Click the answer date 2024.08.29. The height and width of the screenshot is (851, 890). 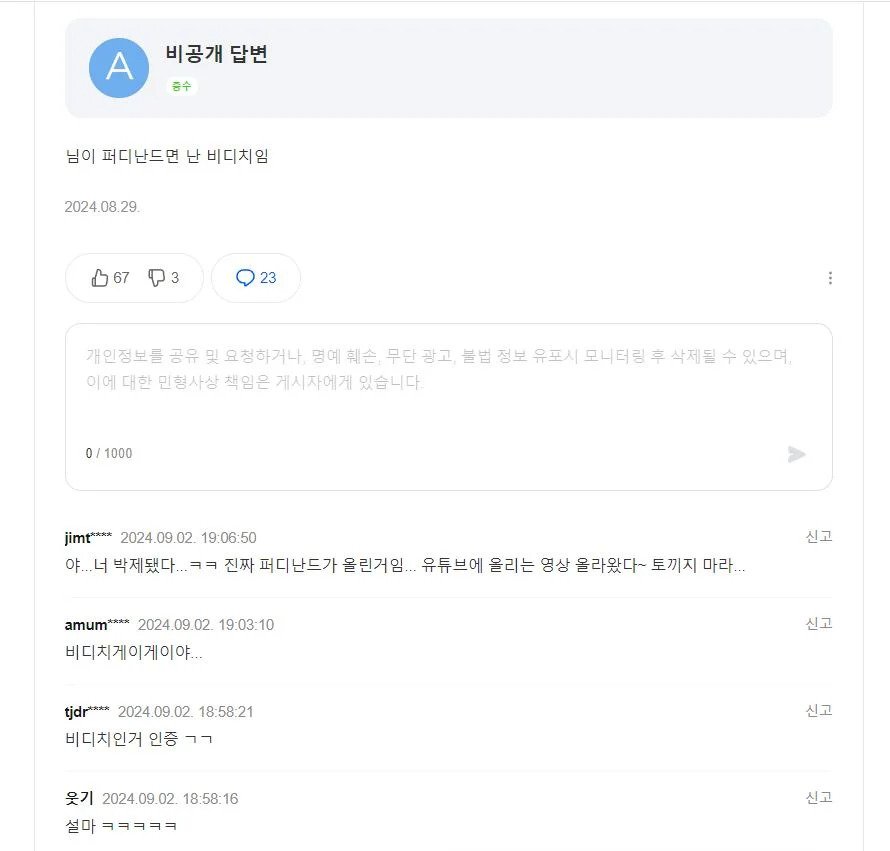tap(102, 207)
